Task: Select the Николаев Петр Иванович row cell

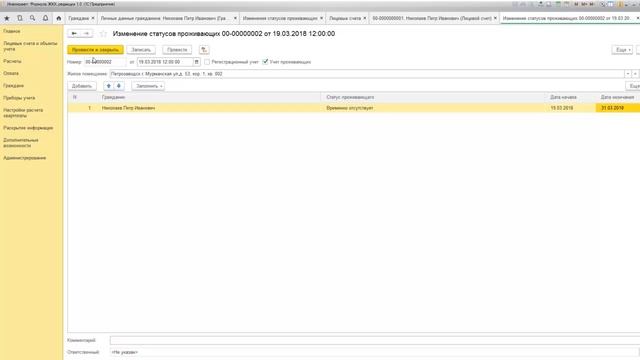Action: [210, 108]
